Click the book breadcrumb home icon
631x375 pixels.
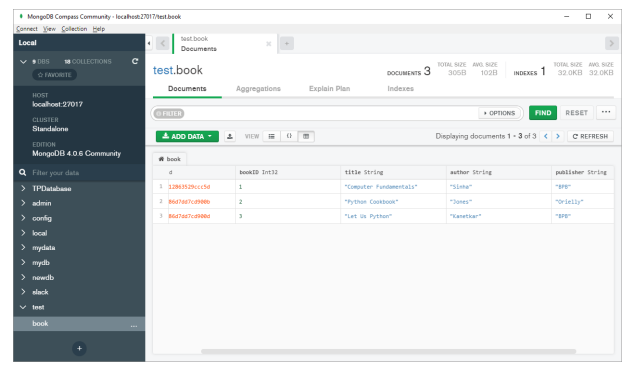point(161,159)
